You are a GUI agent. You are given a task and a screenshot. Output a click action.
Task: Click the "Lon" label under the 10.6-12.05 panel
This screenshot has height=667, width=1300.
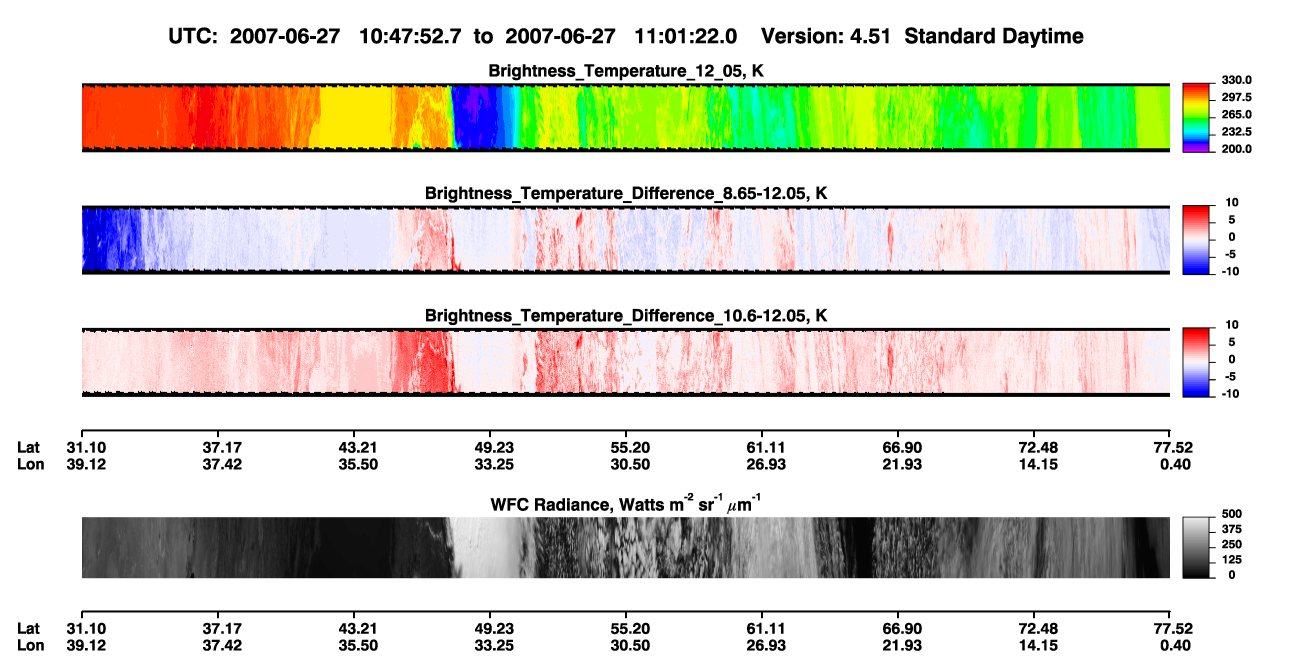30,463
